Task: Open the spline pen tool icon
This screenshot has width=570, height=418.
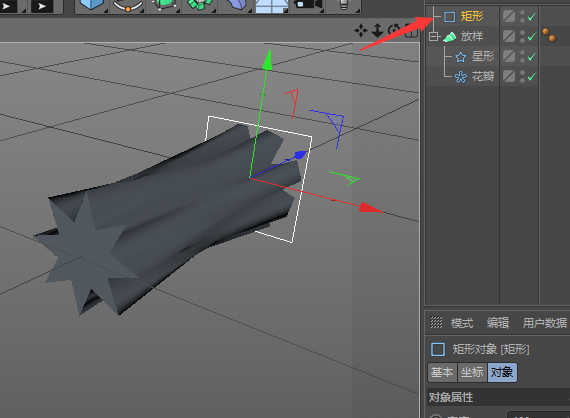Action: [128, 5]
